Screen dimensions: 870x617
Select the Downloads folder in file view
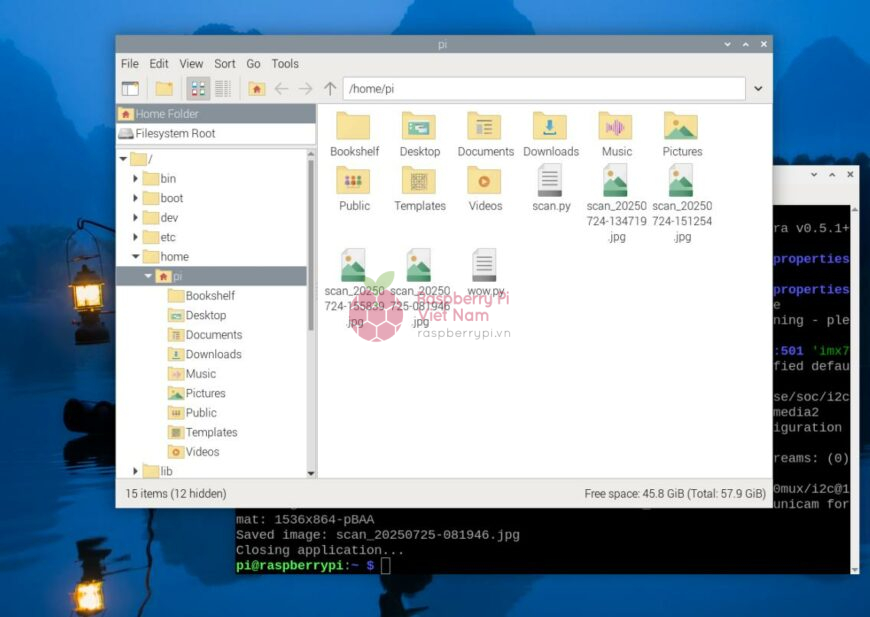[550, 127]
